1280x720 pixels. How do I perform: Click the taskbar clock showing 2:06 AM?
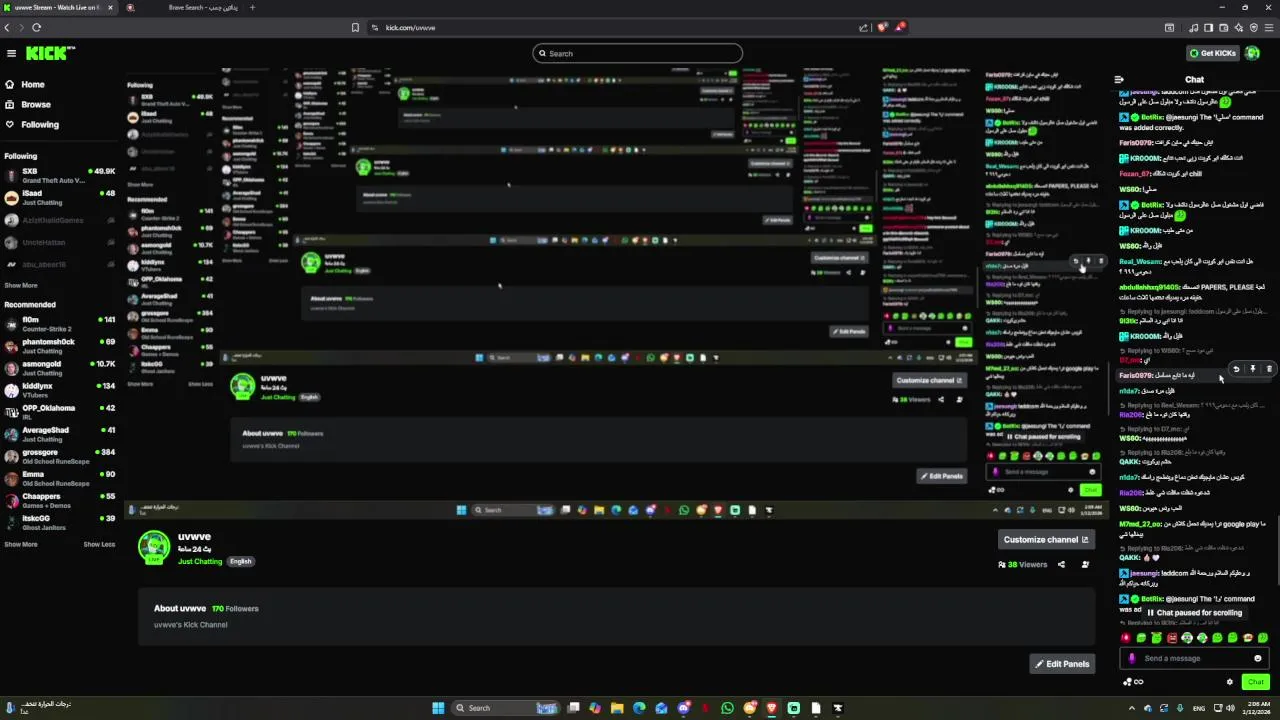click(1255, 708)
